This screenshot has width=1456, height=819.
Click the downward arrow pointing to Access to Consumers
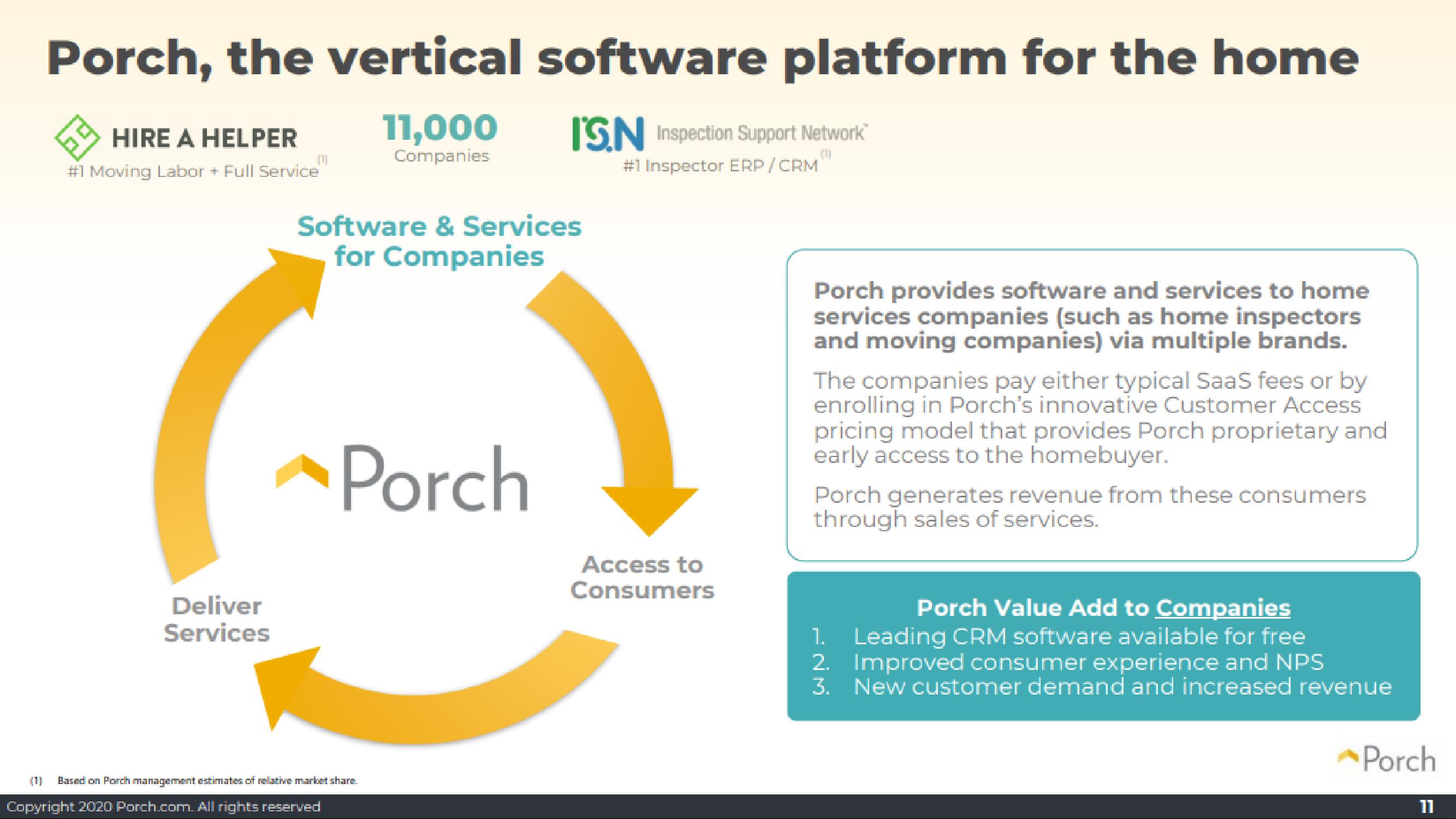pyautogui.click(x=613, y=404)
